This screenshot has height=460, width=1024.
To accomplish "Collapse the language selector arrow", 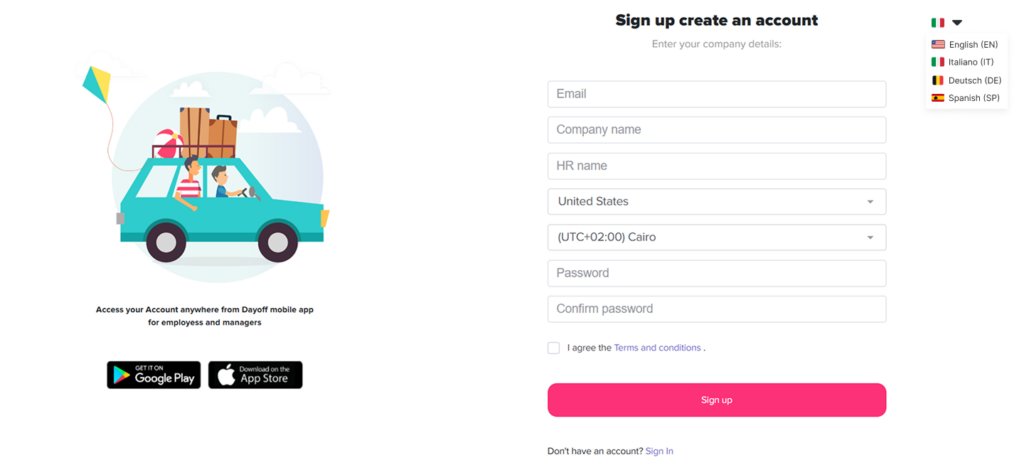I will pos(957,23).
